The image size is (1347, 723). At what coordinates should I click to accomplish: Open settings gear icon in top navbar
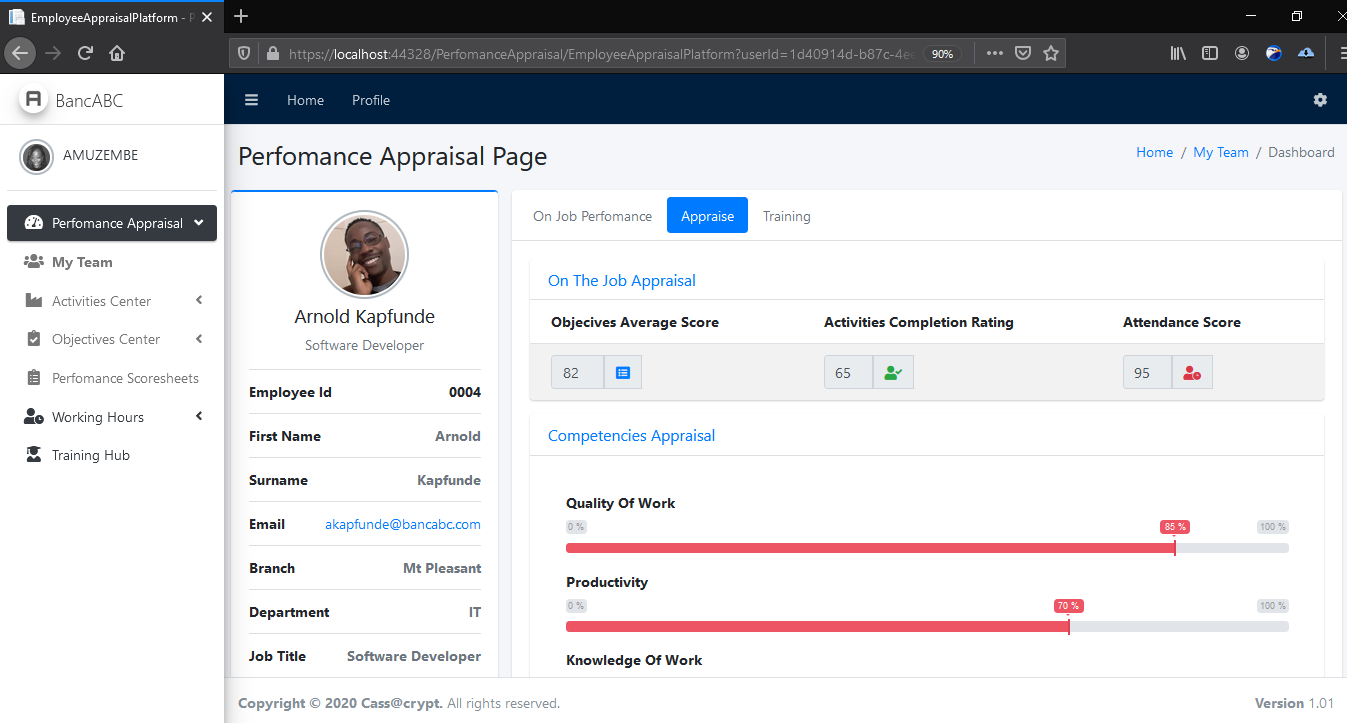pyautogui.click(x=1320, y=100)
